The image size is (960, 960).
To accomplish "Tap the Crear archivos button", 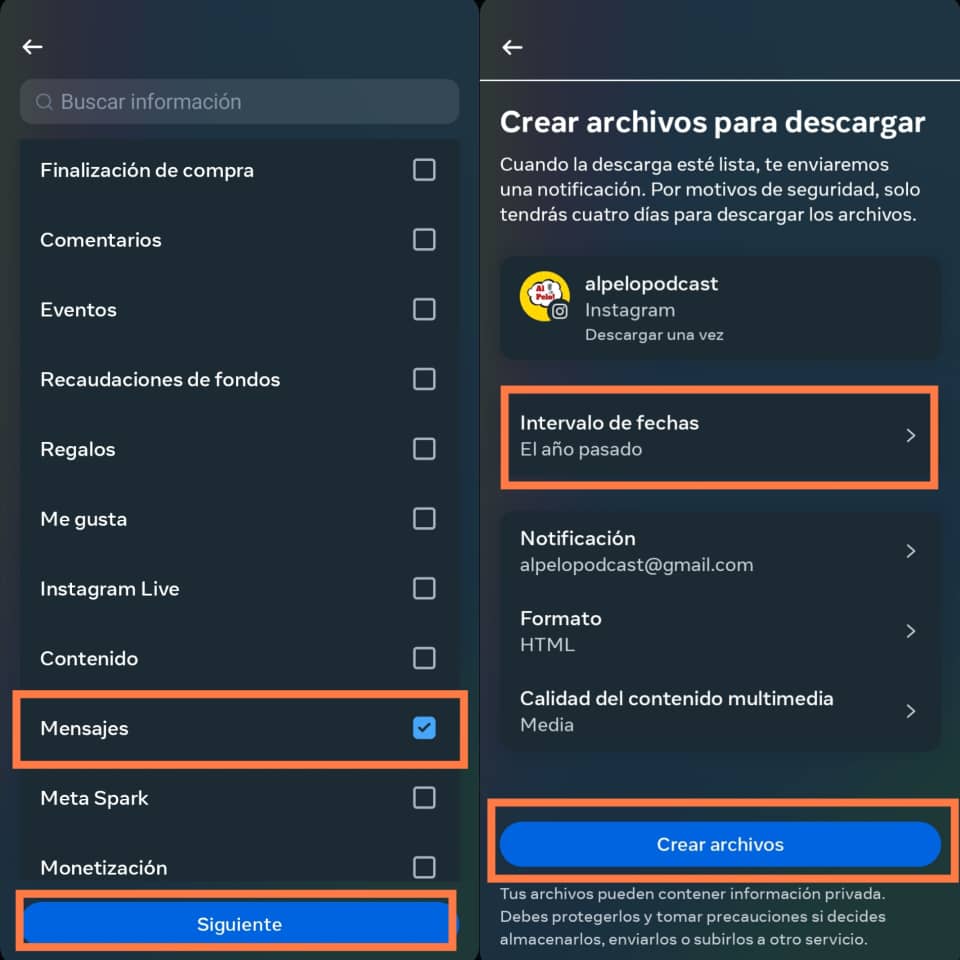I will pyautogui.click(x=720, y=844).
